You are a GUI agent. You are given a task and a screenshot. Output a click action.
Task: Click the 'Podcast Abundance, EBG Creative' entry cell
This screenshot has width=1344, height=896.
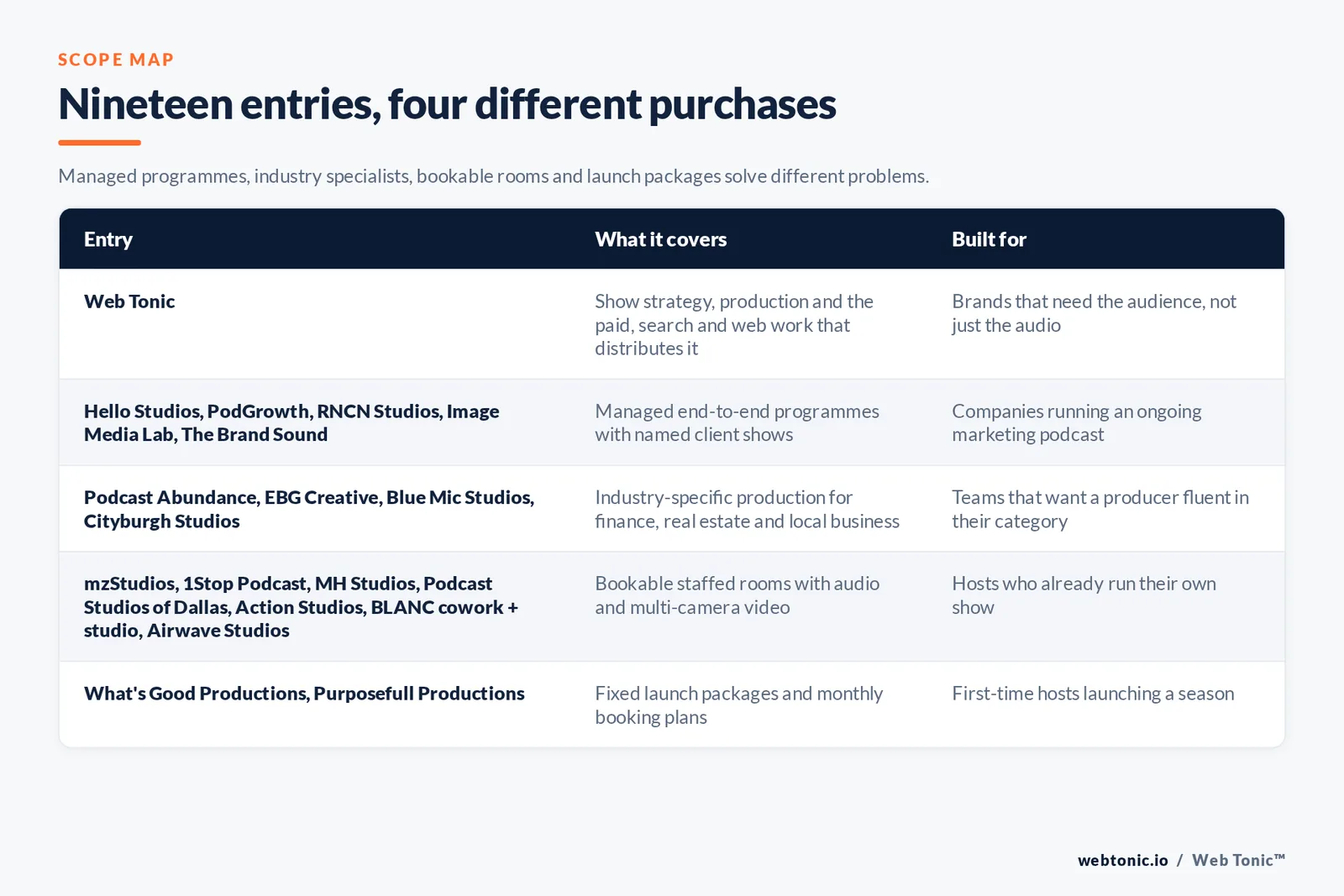pos(309,509)
